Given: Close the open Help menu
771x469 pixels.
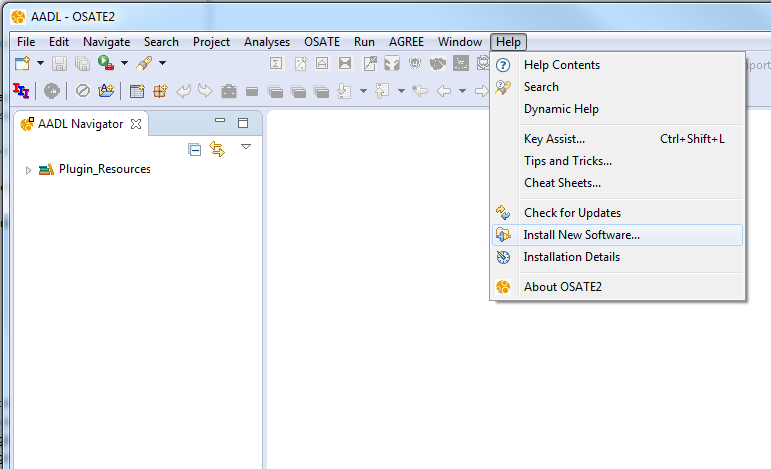Looking at the screenshot, I should coord(508,42).
